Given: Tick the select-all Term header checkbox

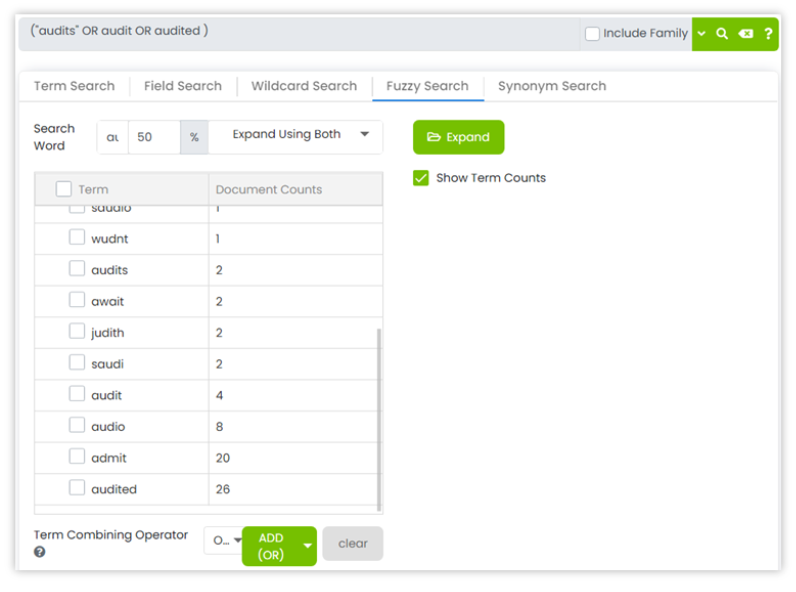Looking at the screenshot, I should (x=64, y=189).
